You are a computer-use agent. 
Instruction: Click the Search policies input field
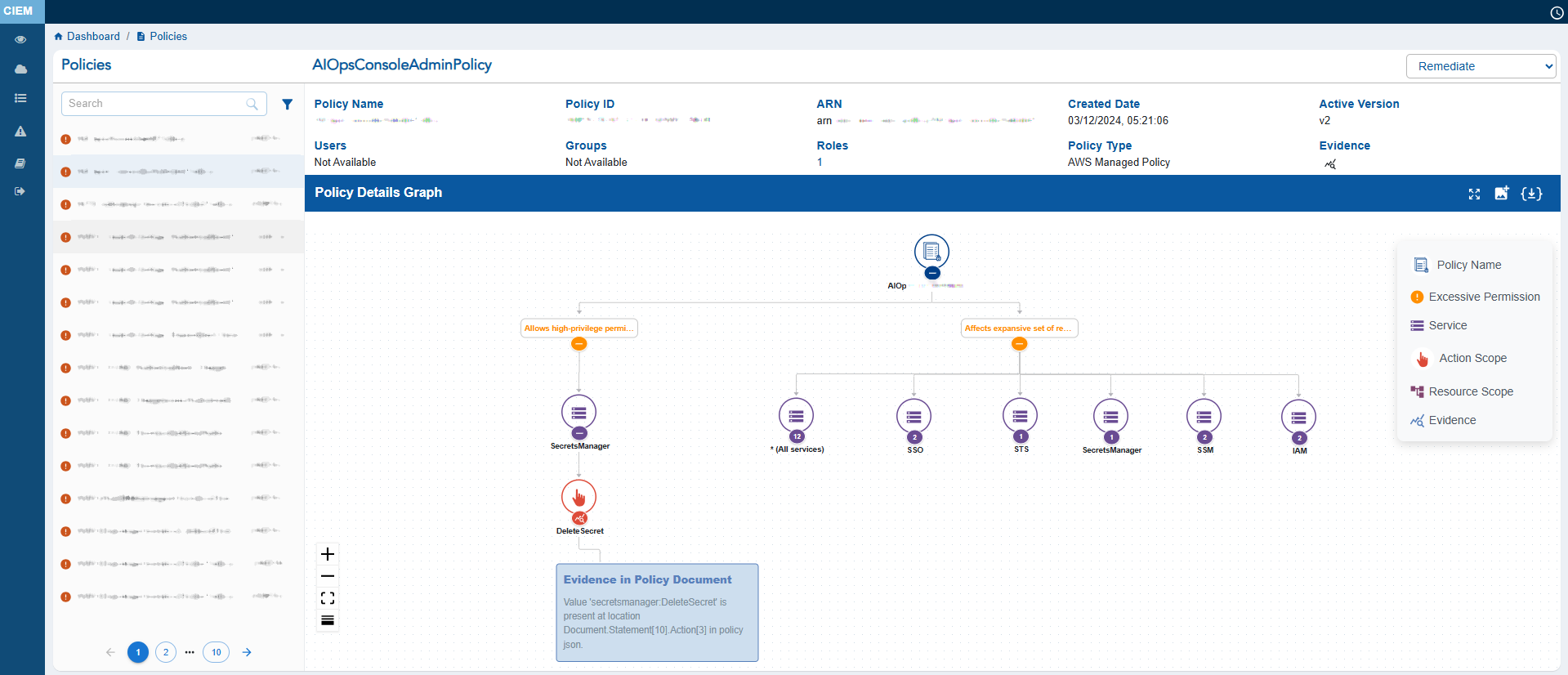pyautogui.click(x=155, y=104)
